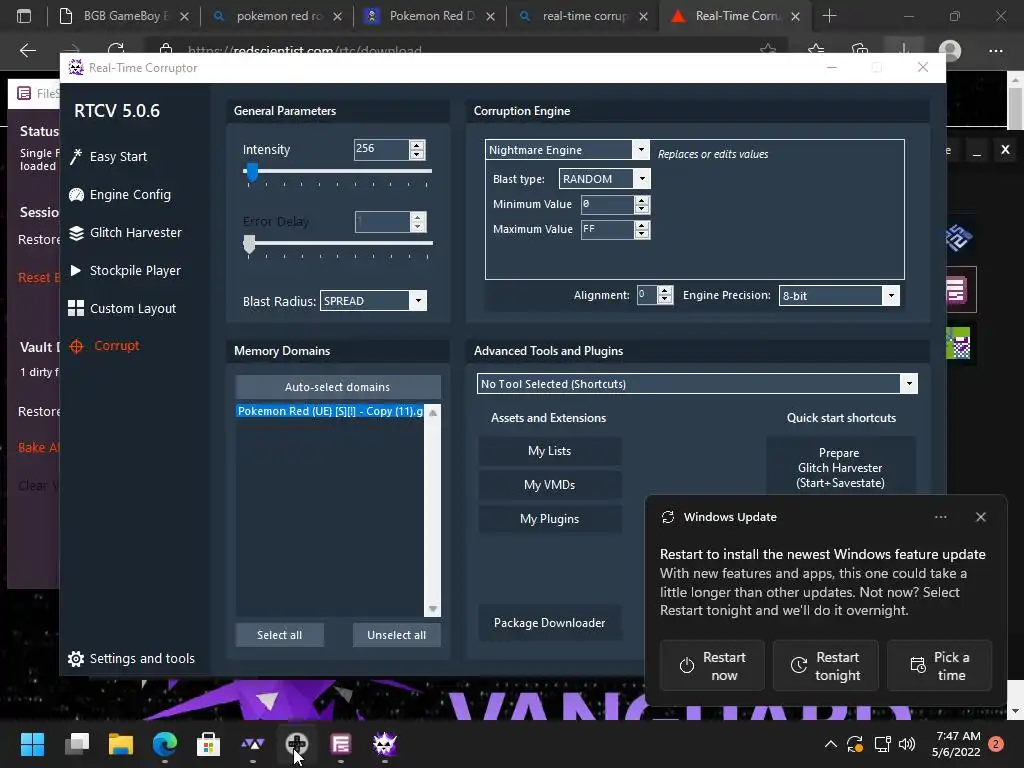The image size is (1024, 768).
Task: Click the Error Delay slider handle
Action: click(249, 244)
